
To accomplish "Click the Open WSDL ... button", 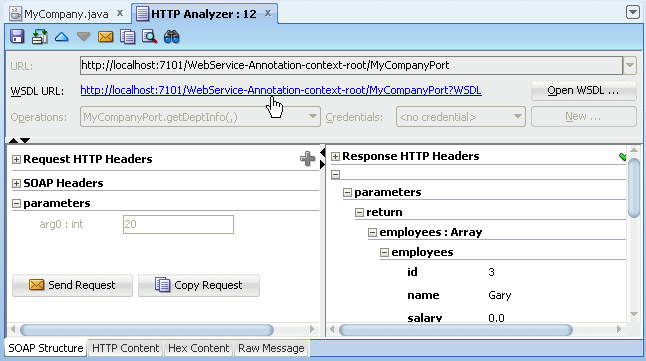I will (583, 91).
